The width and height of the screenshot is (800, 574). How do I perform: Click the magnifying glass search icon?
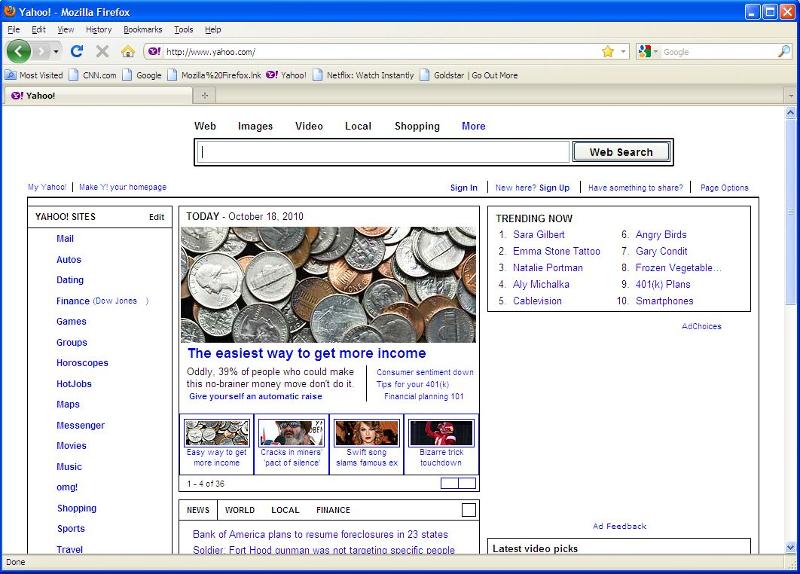tap(784, 52)
